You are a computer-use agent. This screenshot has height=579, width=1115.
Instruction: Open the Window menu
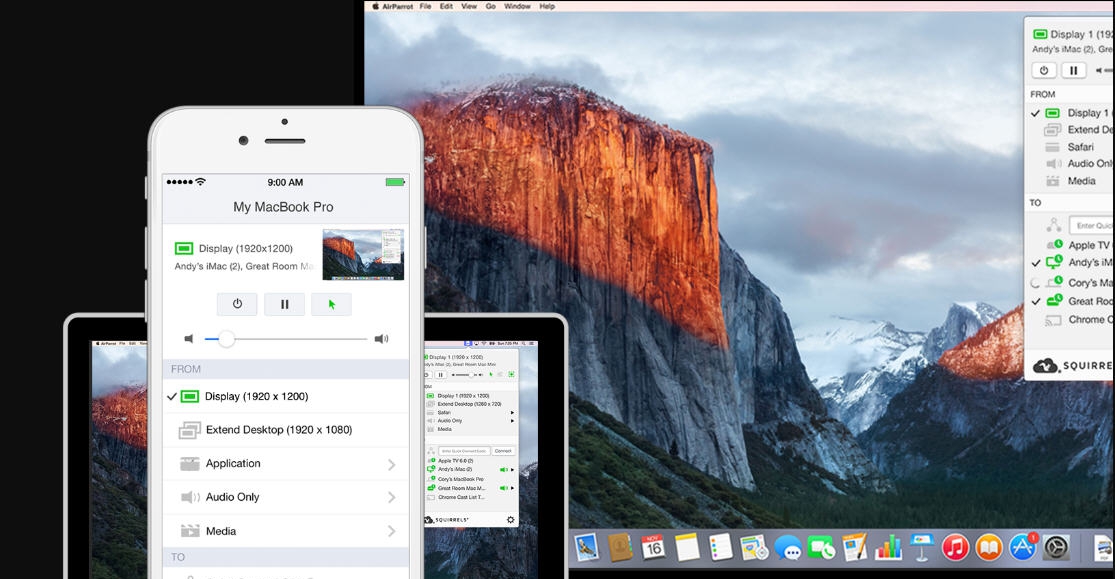[520, 5]
